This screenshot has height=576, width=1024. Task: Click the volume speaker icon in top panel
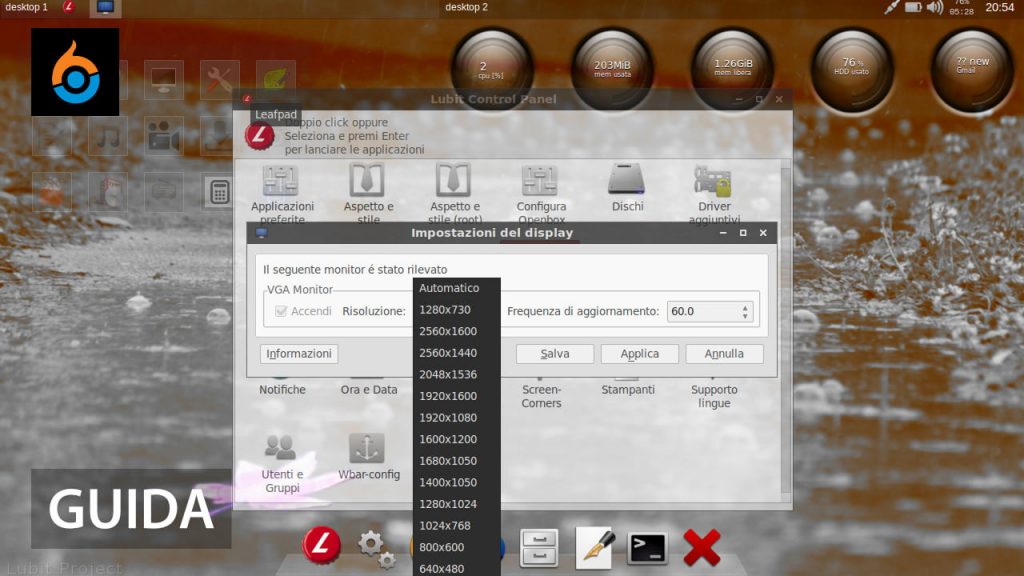[x=935, y=7]
